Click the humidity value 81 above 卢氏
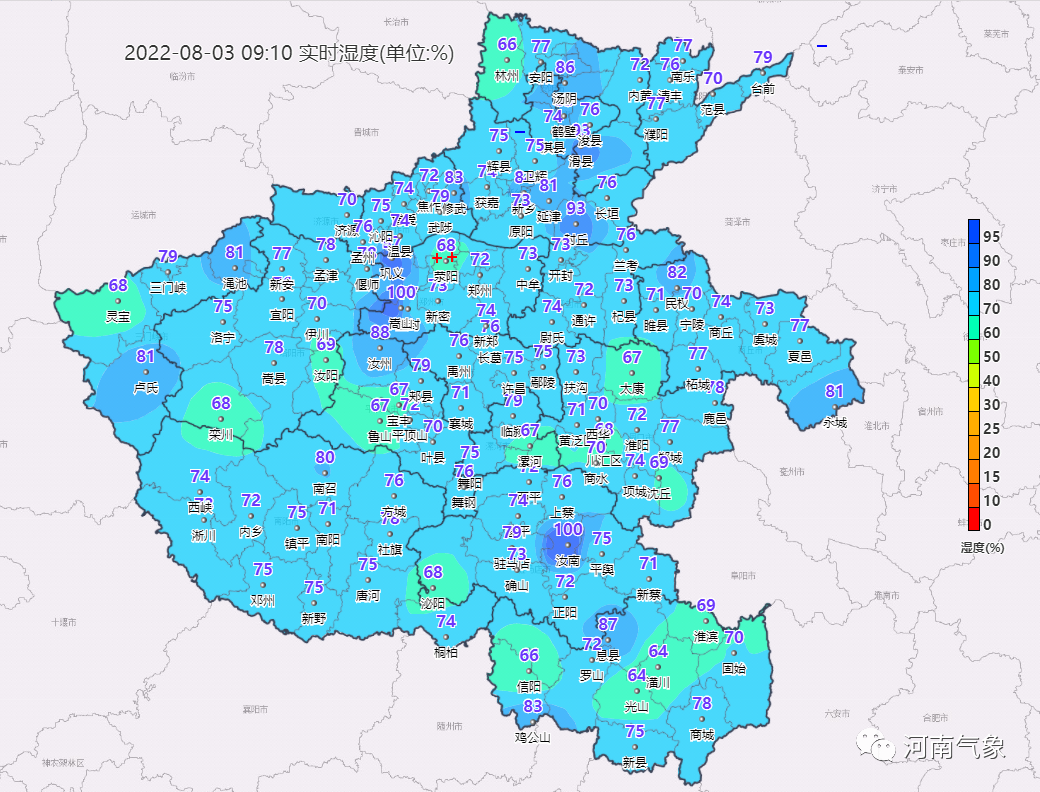Viewport: 1040px width, 792px height. [146, 356]
